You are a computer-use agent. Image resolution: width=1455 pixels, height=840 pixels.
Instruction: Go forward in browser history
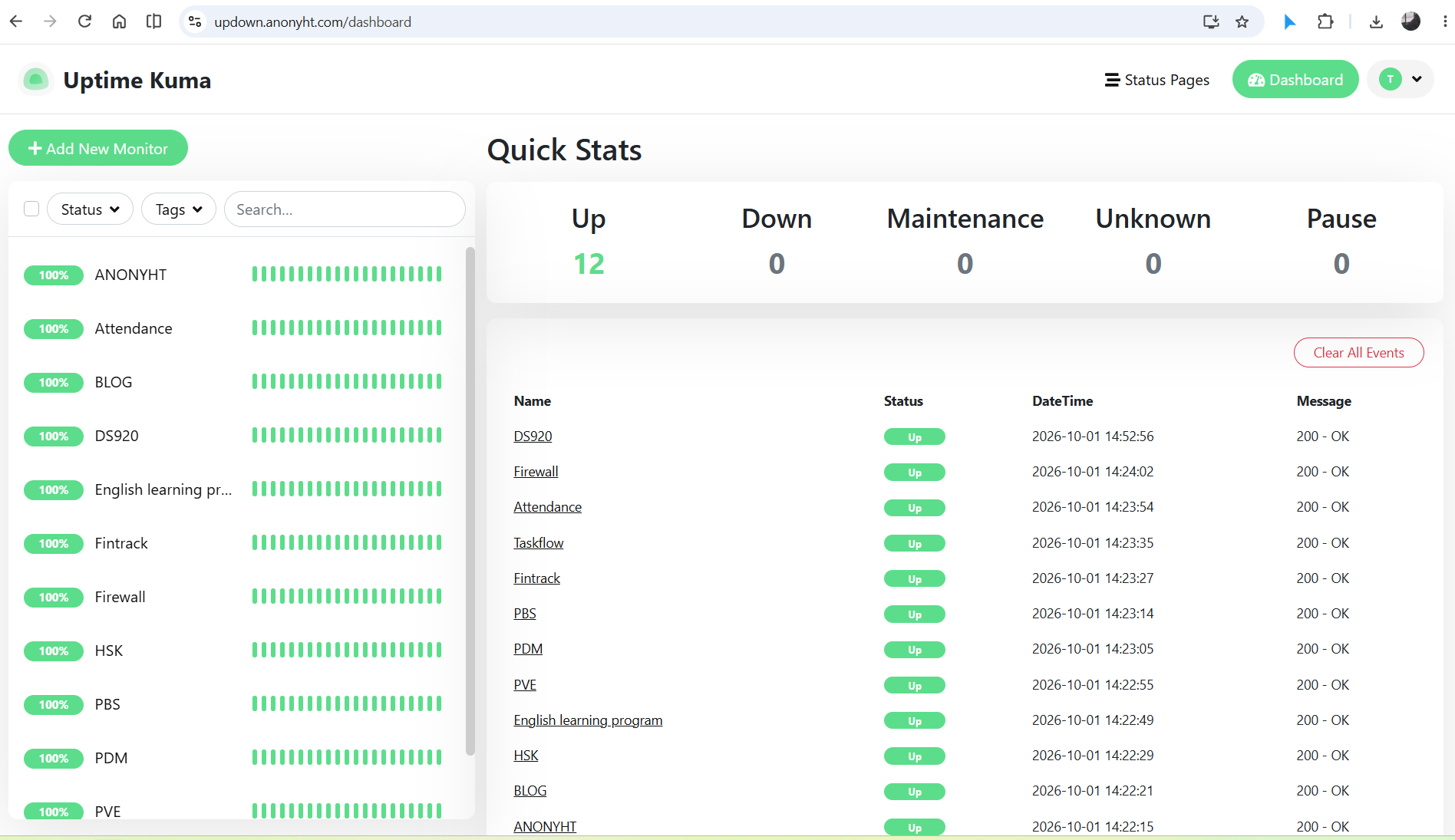coord(51,21)
